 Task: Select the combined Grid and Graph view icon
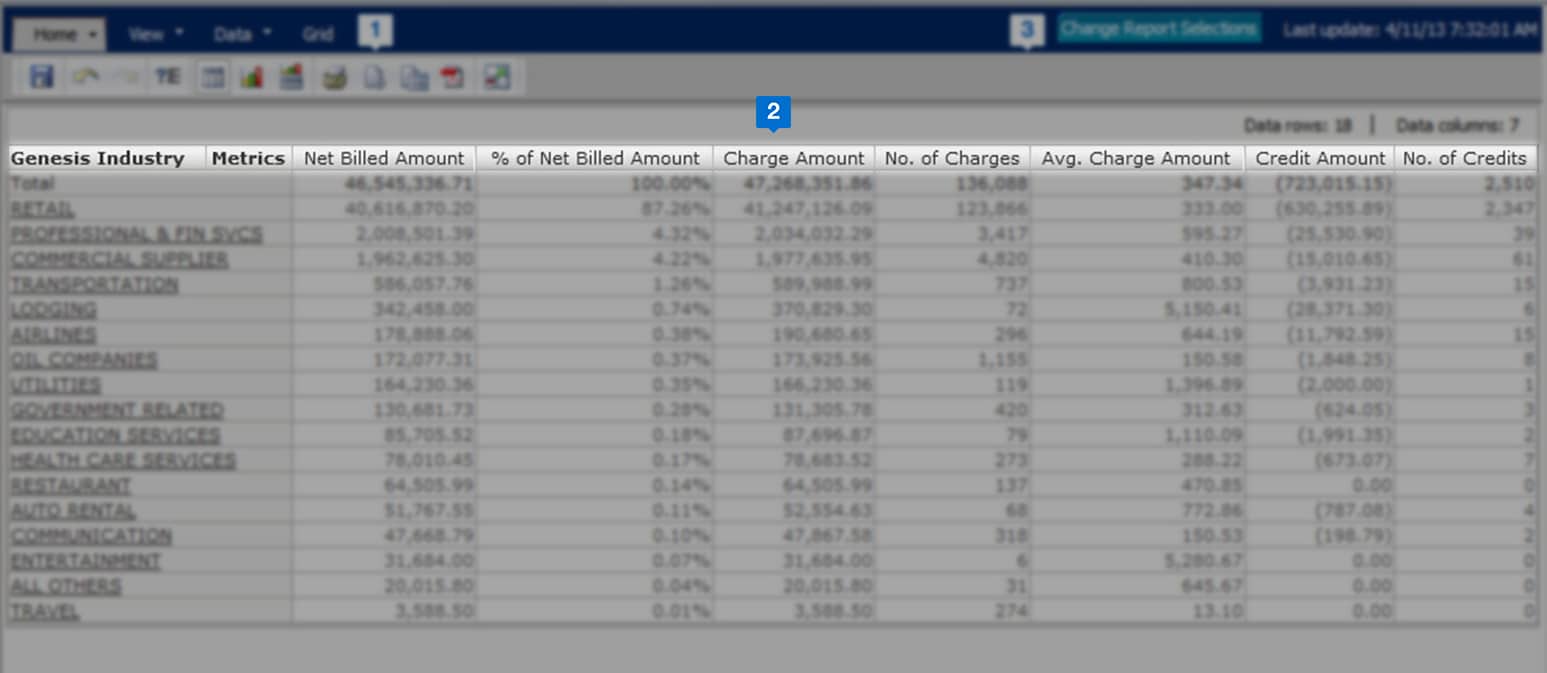pyautogui.click(x=292, y=76)
